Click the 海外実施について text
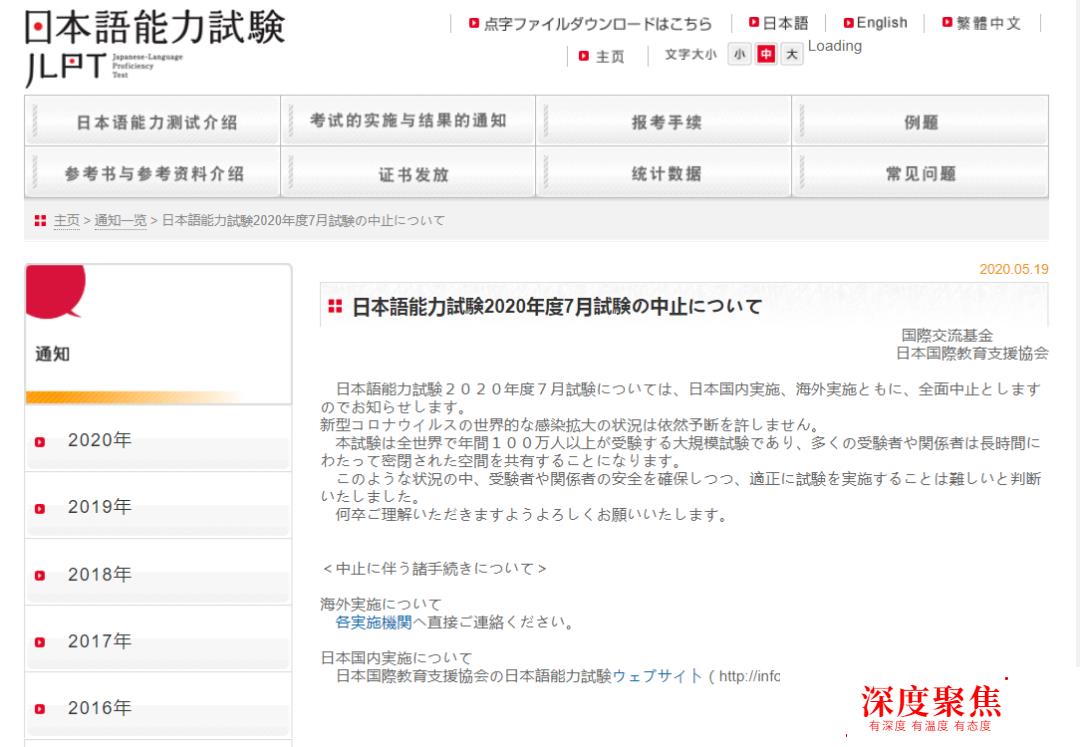This screenshot has height=747, width=1080. [381, 604]
